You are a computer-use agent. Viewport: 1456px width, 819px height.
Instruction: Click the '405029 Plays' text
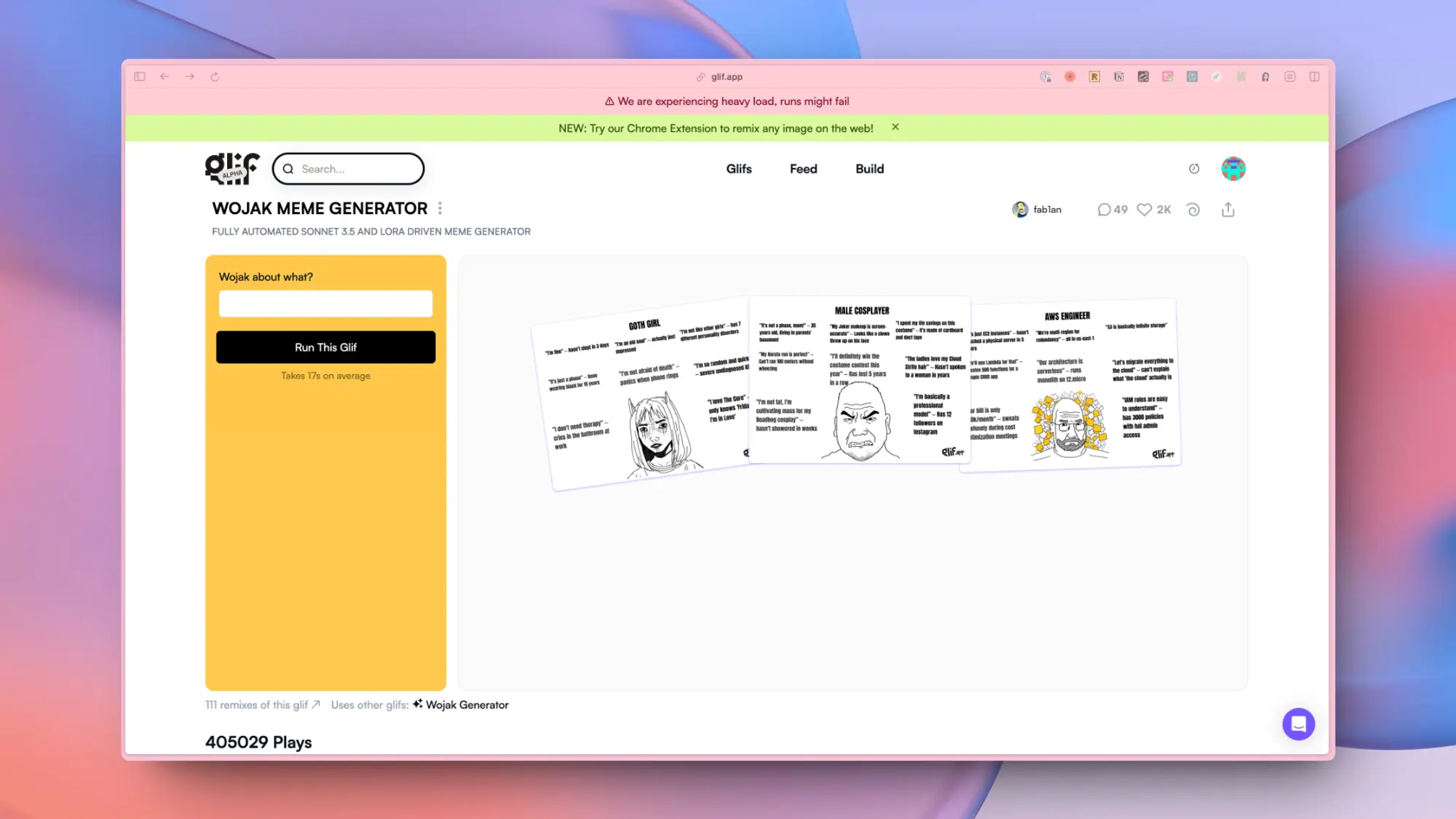[258, 742]
